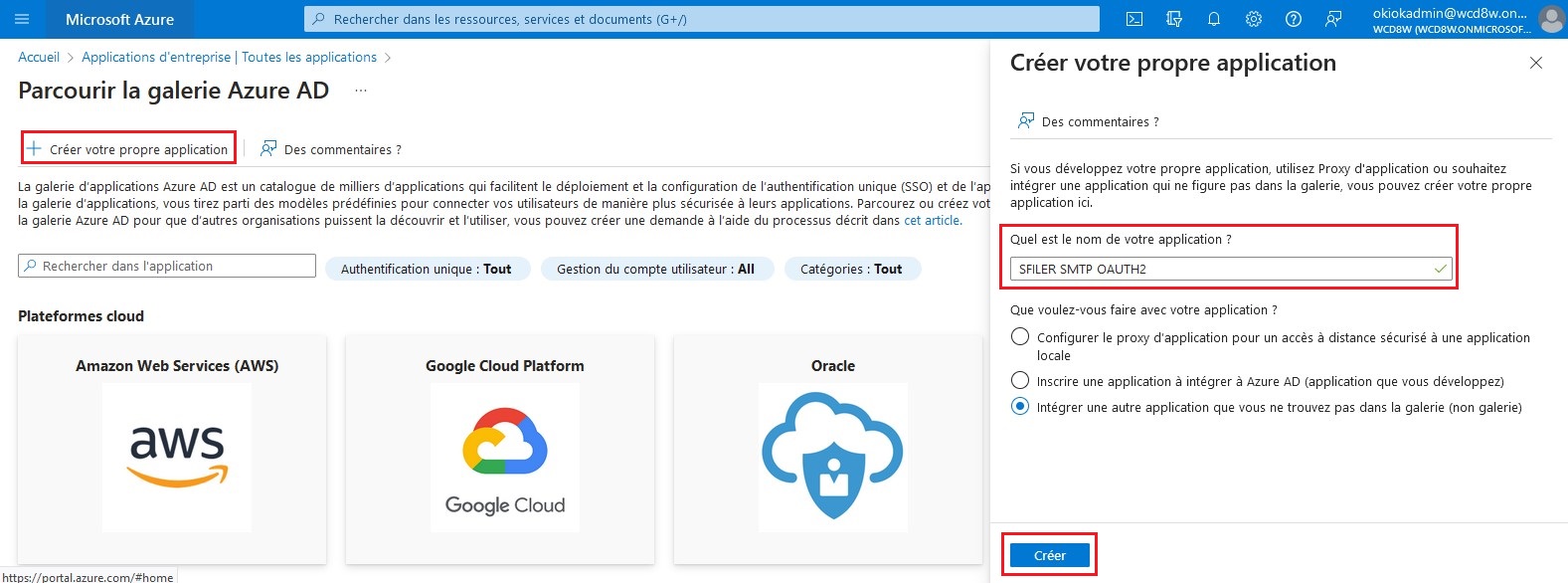1568x583 pixels.
Task: Select the application proxy configuration radio option
Action: [1020, 337]
